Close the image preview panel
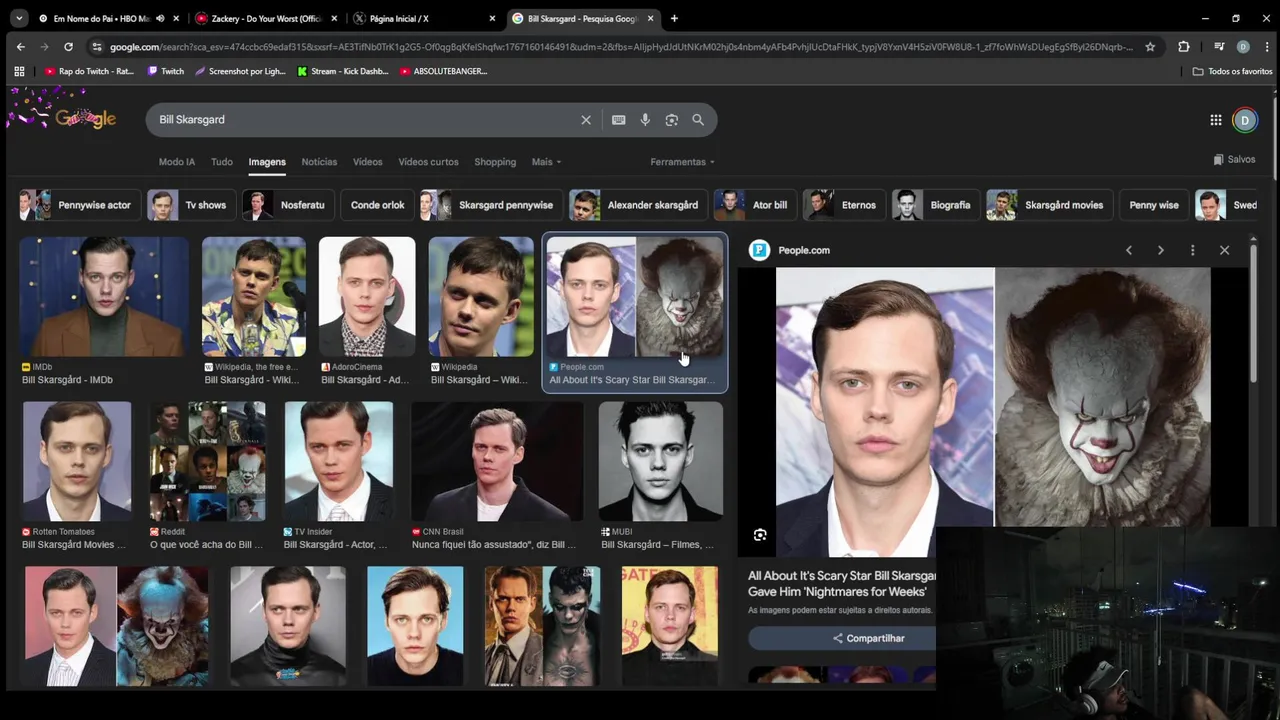The image size is (1280, 720). tap(1224, 250)
